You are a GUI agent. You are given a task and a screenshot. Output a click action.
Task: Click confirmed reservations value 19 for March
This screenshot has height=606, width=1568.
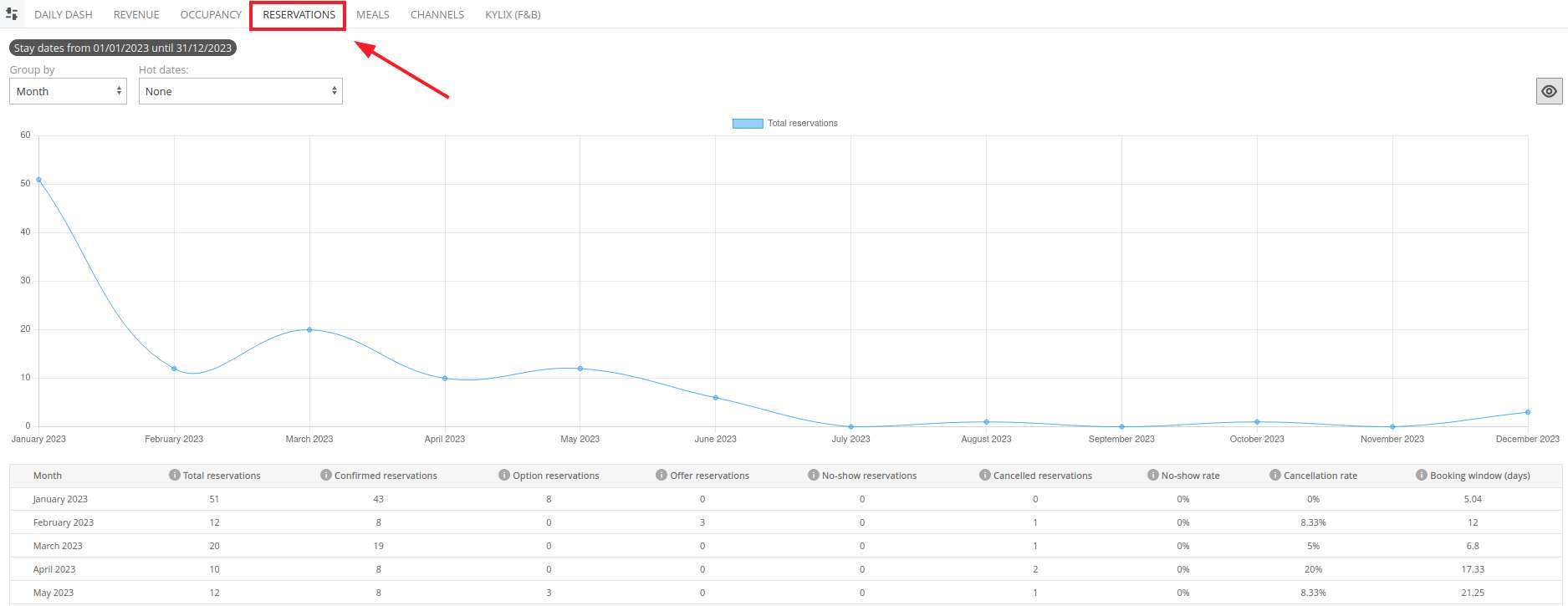[x=379, y=546]
